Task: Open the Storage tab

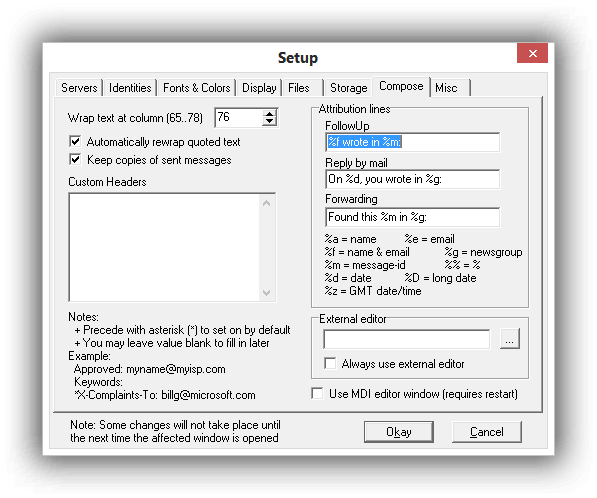Action: 348,88
